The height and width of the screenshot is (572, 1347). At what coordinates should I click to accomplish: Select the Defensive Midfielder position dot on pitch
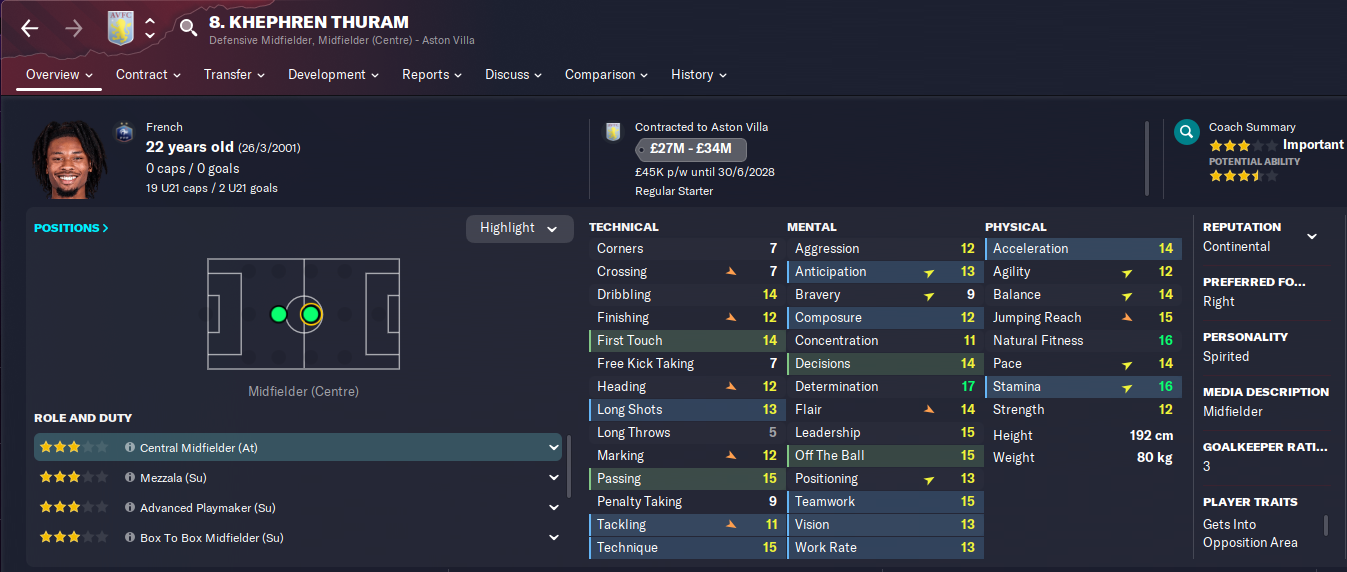tap(279, 314)
